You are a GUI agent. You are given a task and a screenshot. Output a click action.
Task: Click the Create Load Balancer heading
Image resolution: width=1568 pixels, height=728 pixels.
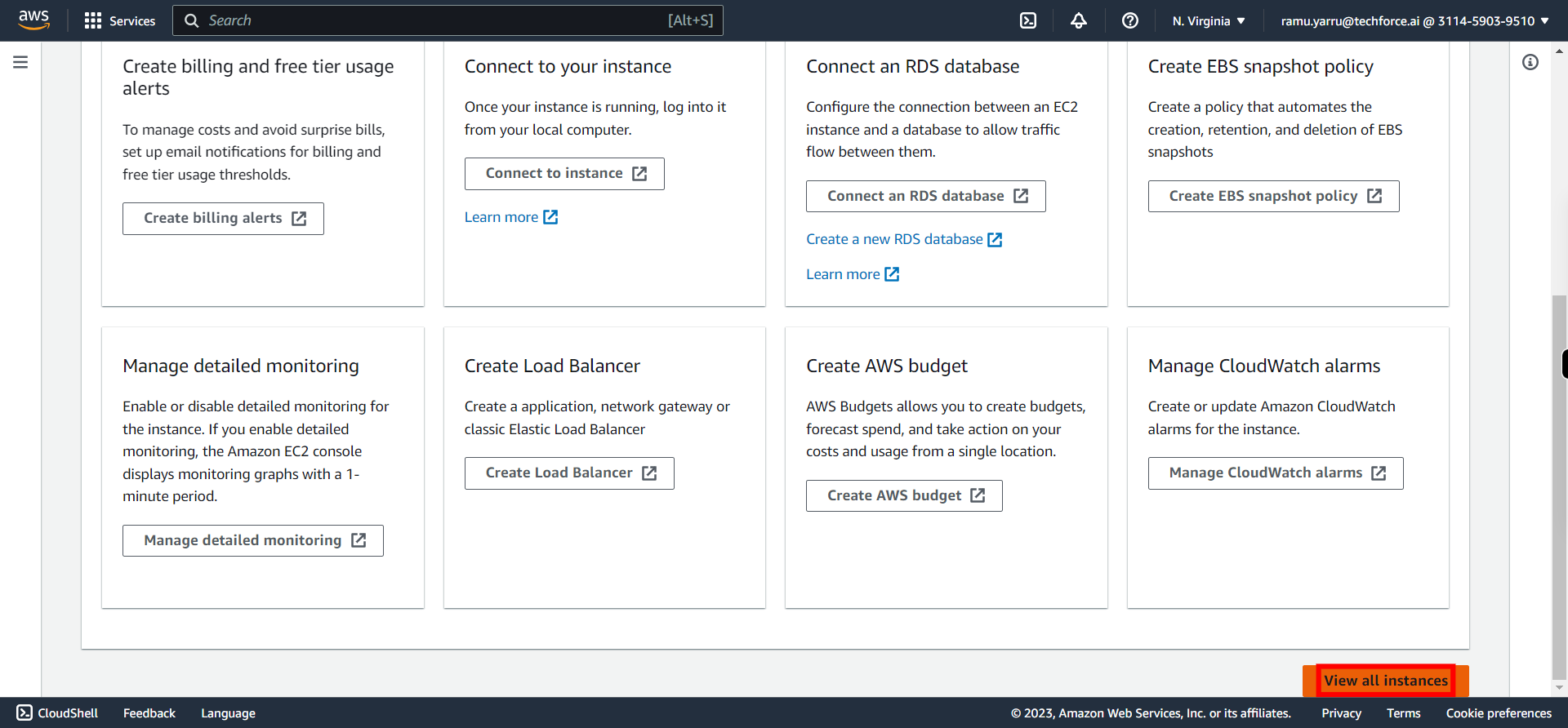coord(552,366)
